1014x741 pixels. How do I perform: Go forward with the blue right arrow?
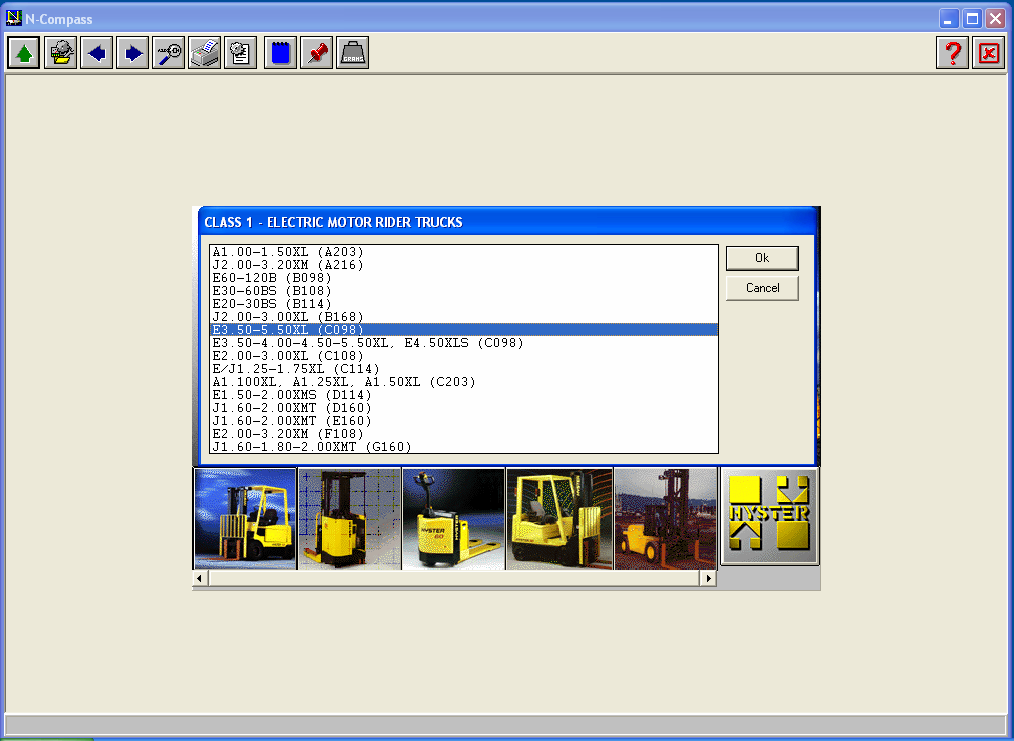pyautogui.click(x=133, y=52)
